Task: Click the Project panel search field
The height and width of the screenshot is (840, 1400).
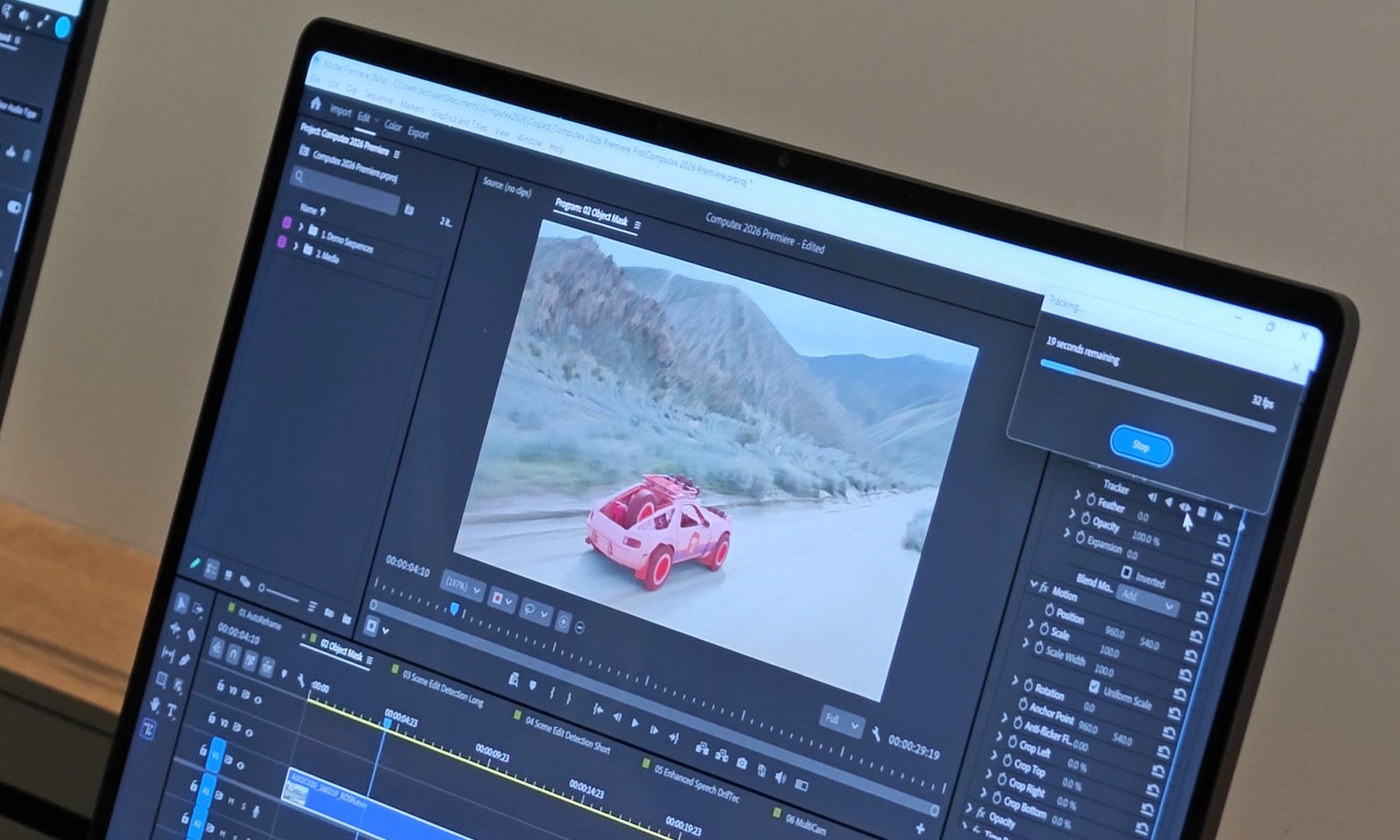Action: tap(344, 191)
